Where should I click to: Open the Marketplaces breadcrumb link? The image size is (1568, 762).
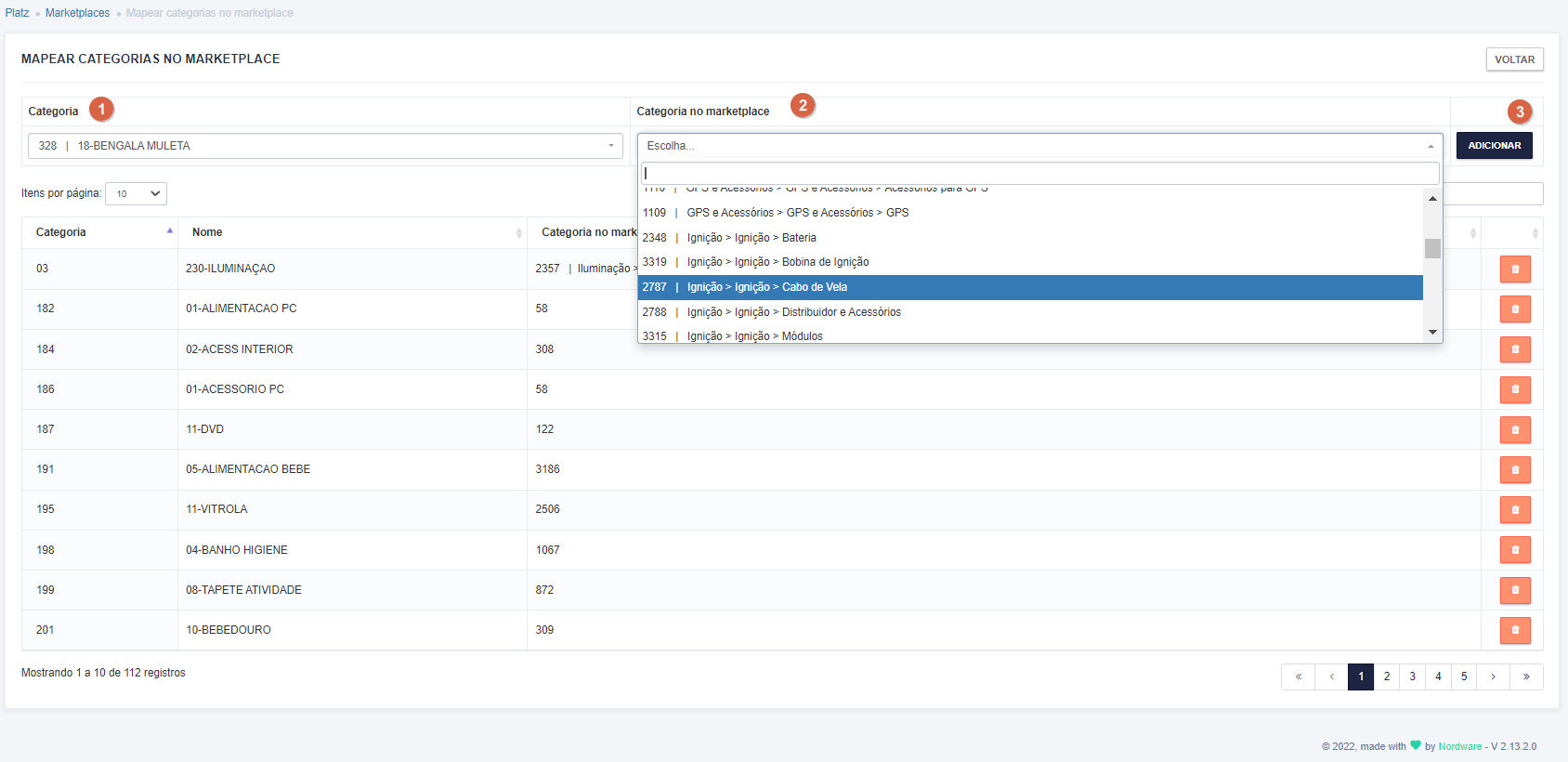(77, 13)
